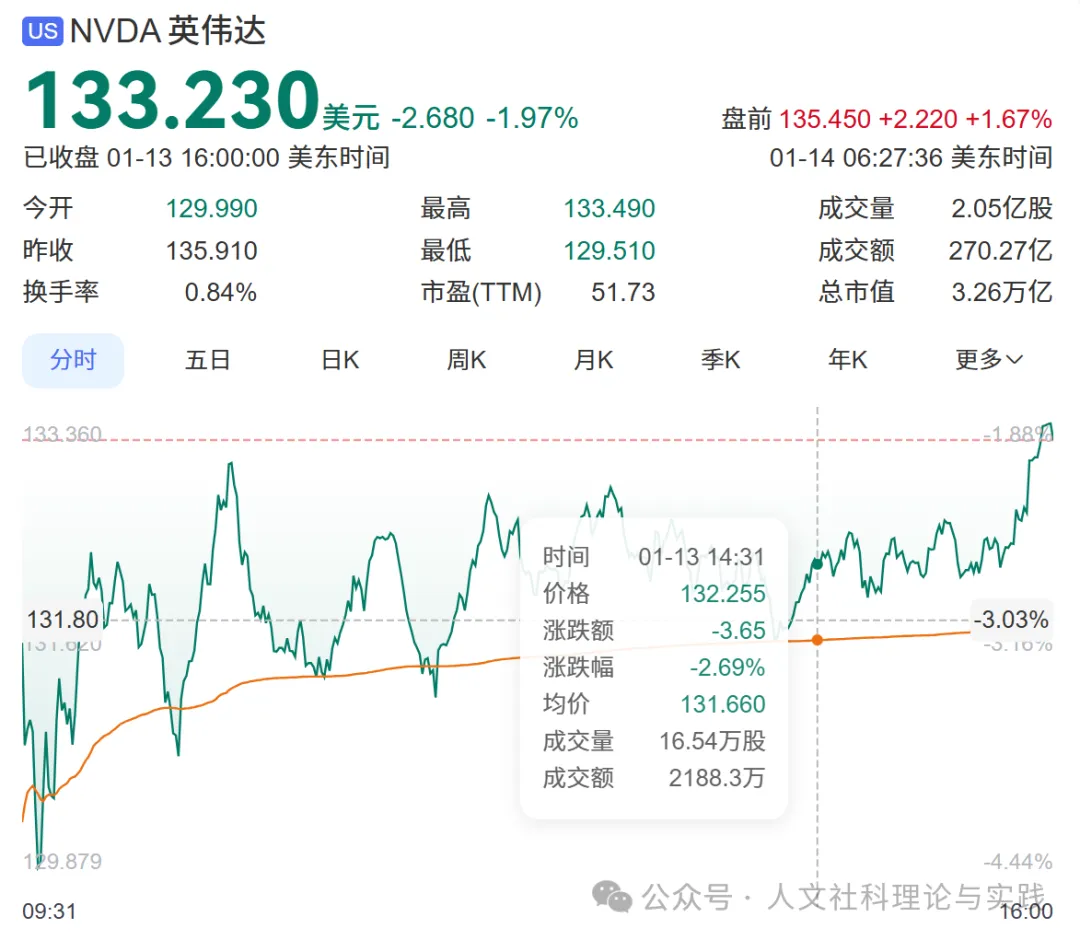
Task: Click the -1.97% daily change figure
Action: [532, 118]
